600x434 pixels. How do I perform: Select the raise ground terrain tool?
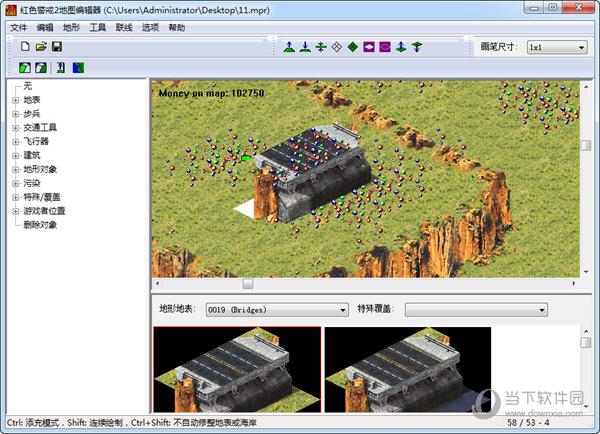(289, 47)
